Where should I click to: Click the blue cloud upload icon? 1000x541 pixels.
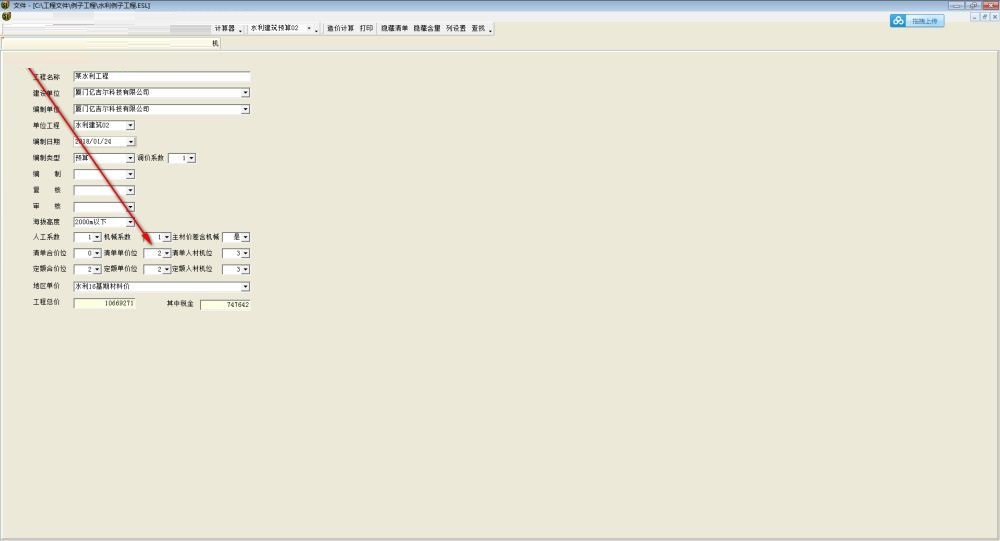(x=898, y=21)
